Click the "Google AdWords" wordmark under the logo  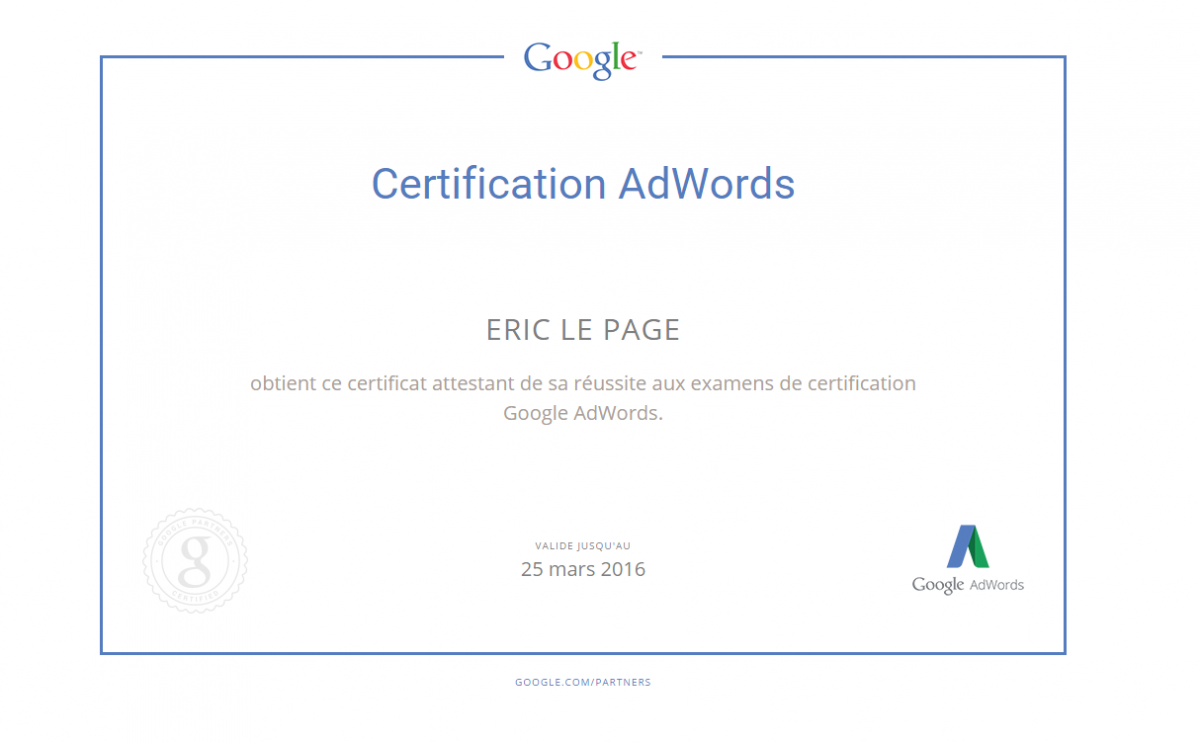pos(967,585)
